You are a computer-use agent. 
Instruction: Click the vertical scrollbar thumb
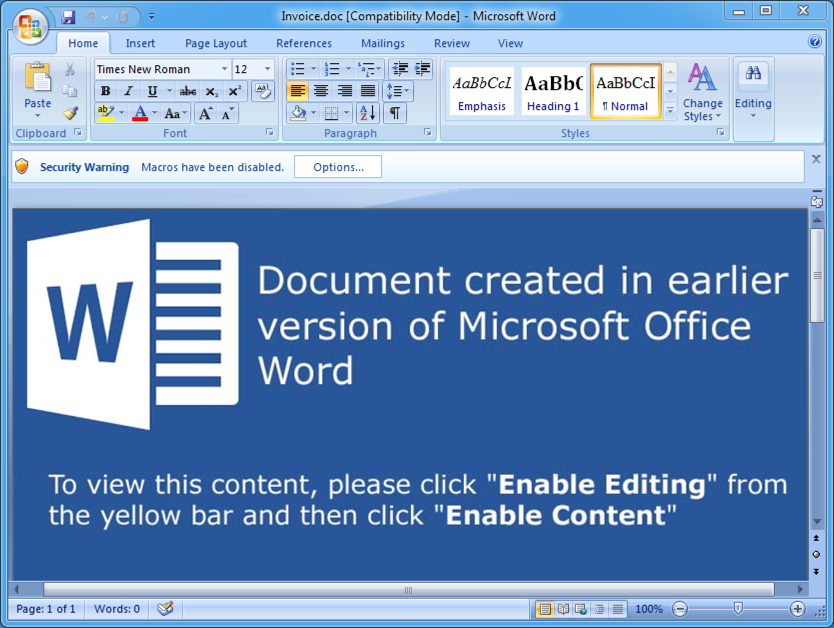pyautogui.click(x=817, y=275)
